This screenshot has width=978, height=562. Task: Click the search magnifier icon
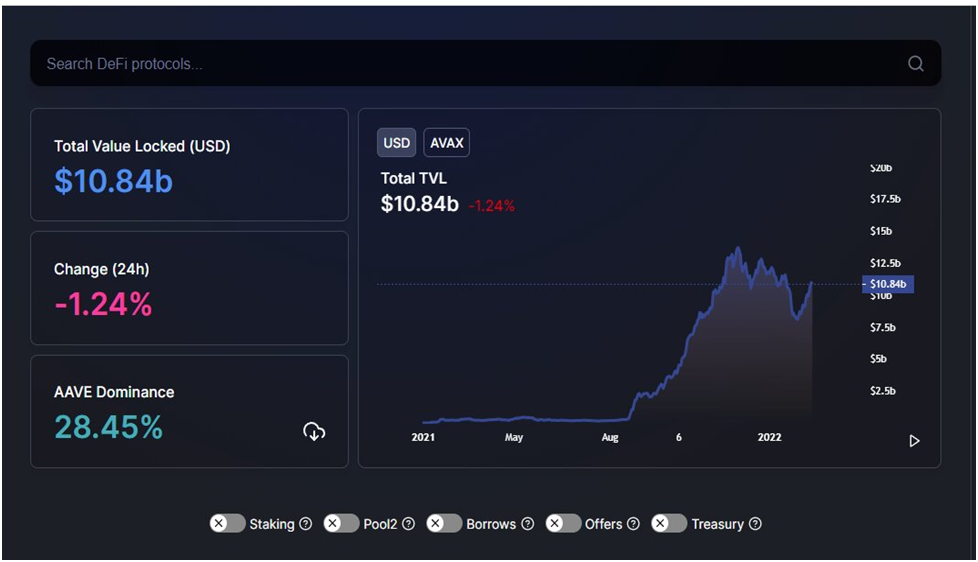(915, 64)
